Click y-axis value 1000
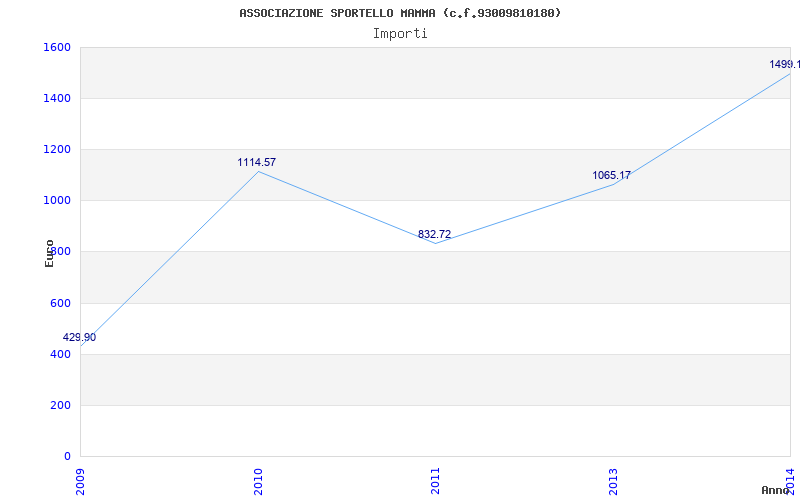This screenshot has width=800, height=500. 57,201
